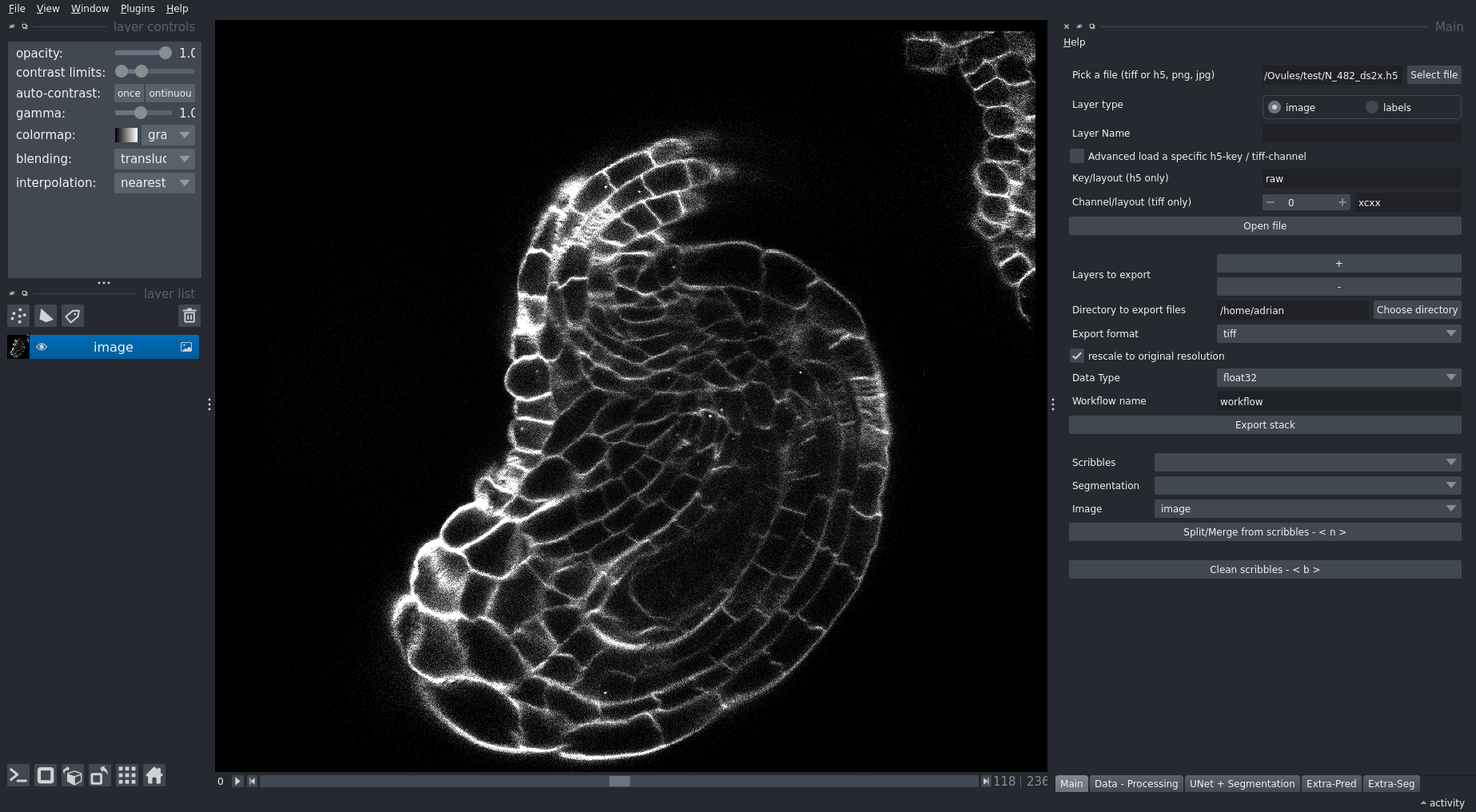Toggle 2D/3D view mode icon
The height and width of the screenshot is (812, 1476).
(46, 775)
